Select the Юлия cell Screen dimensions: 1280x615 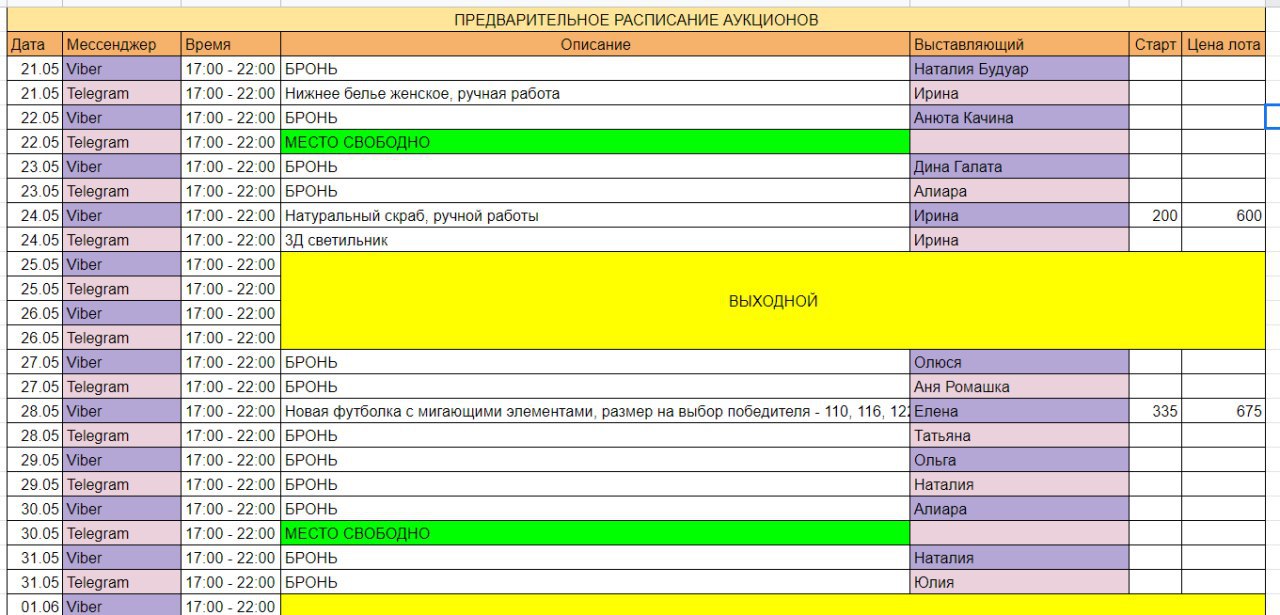(1020, 583)
